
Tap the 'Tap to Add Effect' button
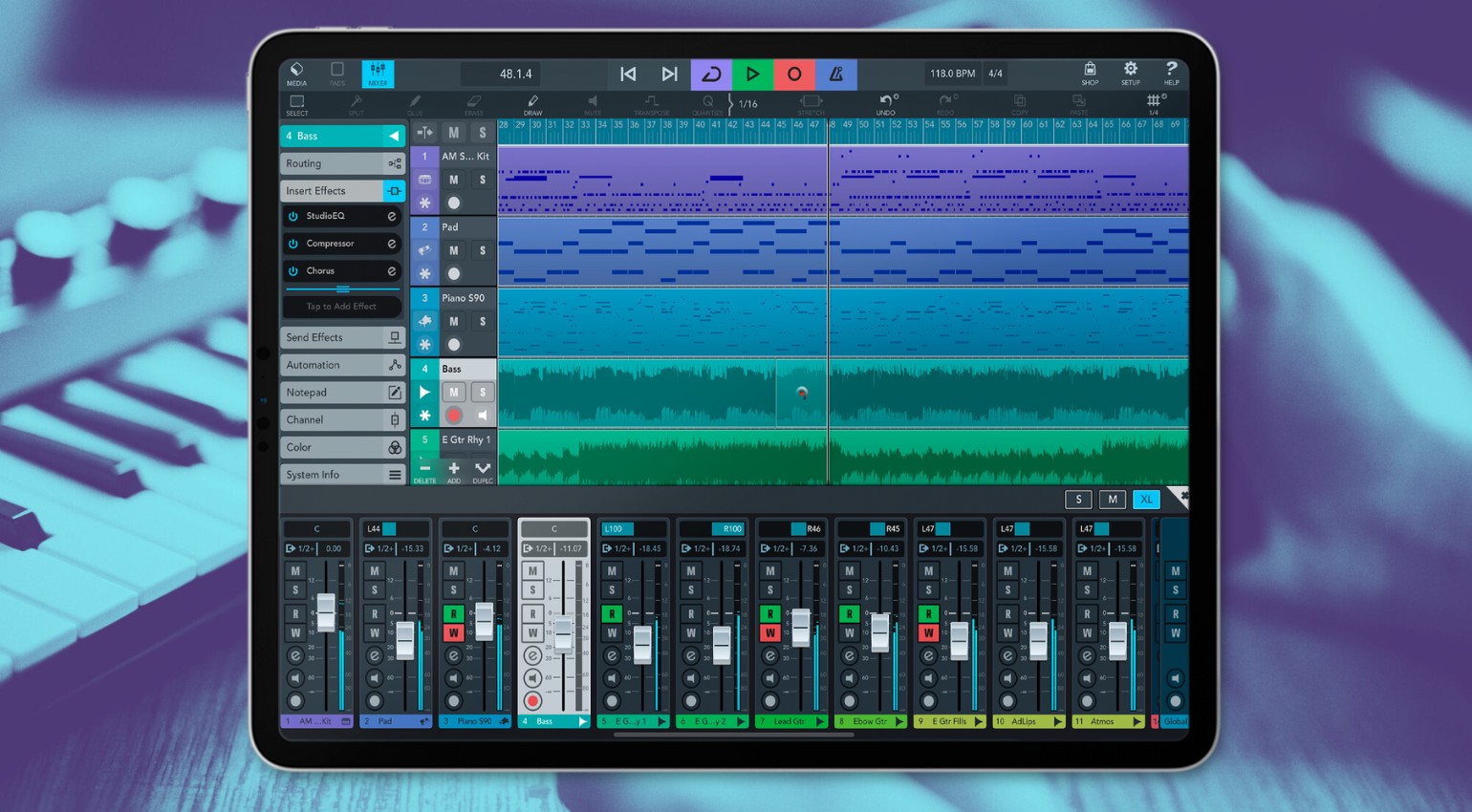coord(341,306)
